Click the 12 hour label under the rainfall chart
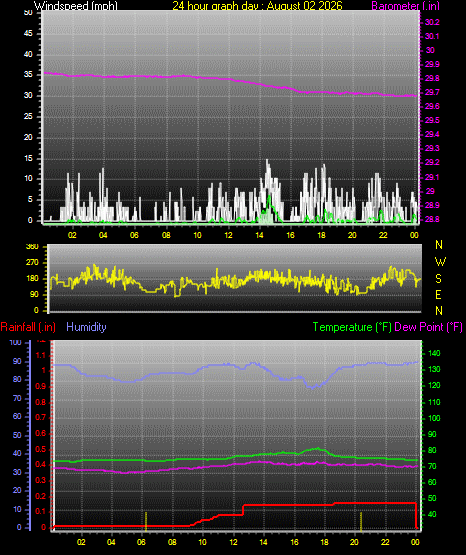 (x=233, y=542)
